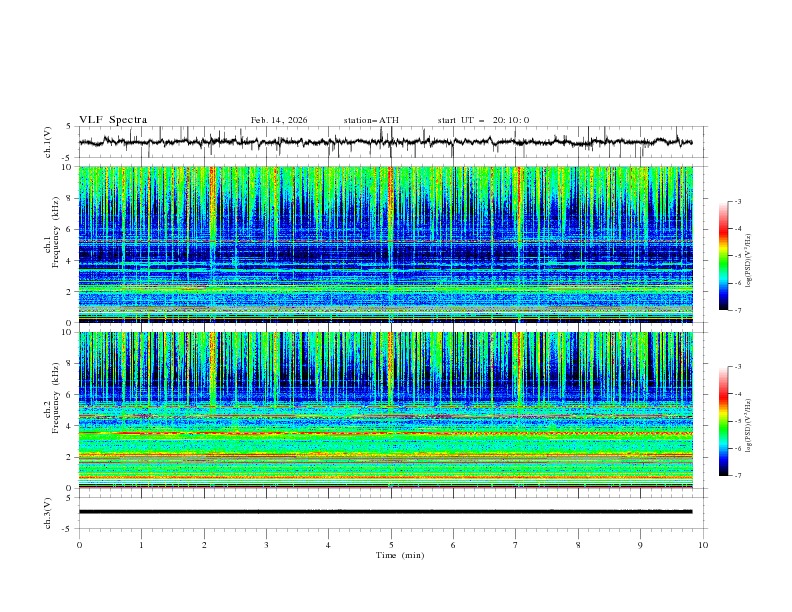Screen dimensions: 792x612
Task: Click the start UT 20:10:0 timestamp
Action: click(483, 120)
